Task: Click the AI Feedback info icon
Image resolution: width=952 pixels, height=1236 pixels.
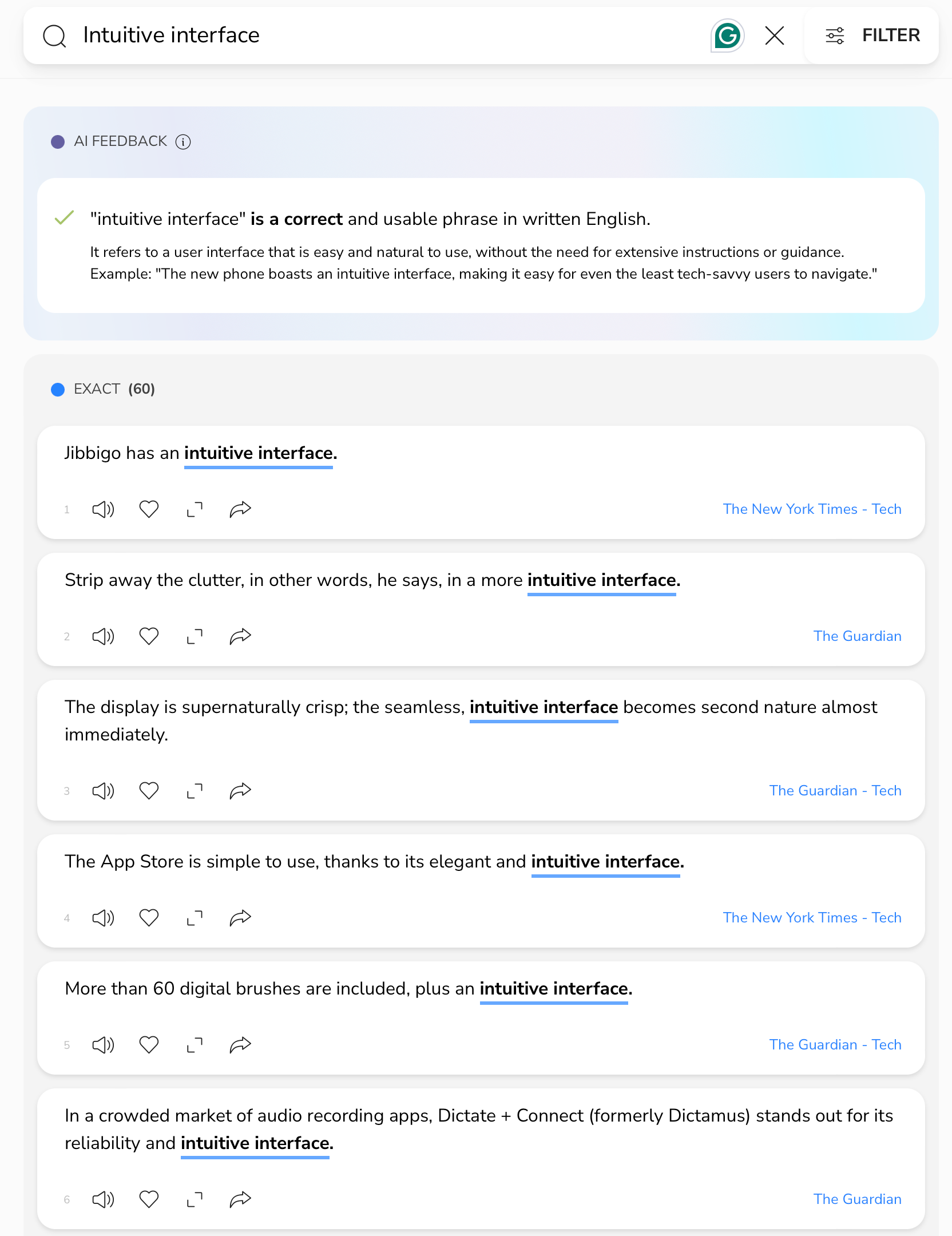Action: [183, 141]
